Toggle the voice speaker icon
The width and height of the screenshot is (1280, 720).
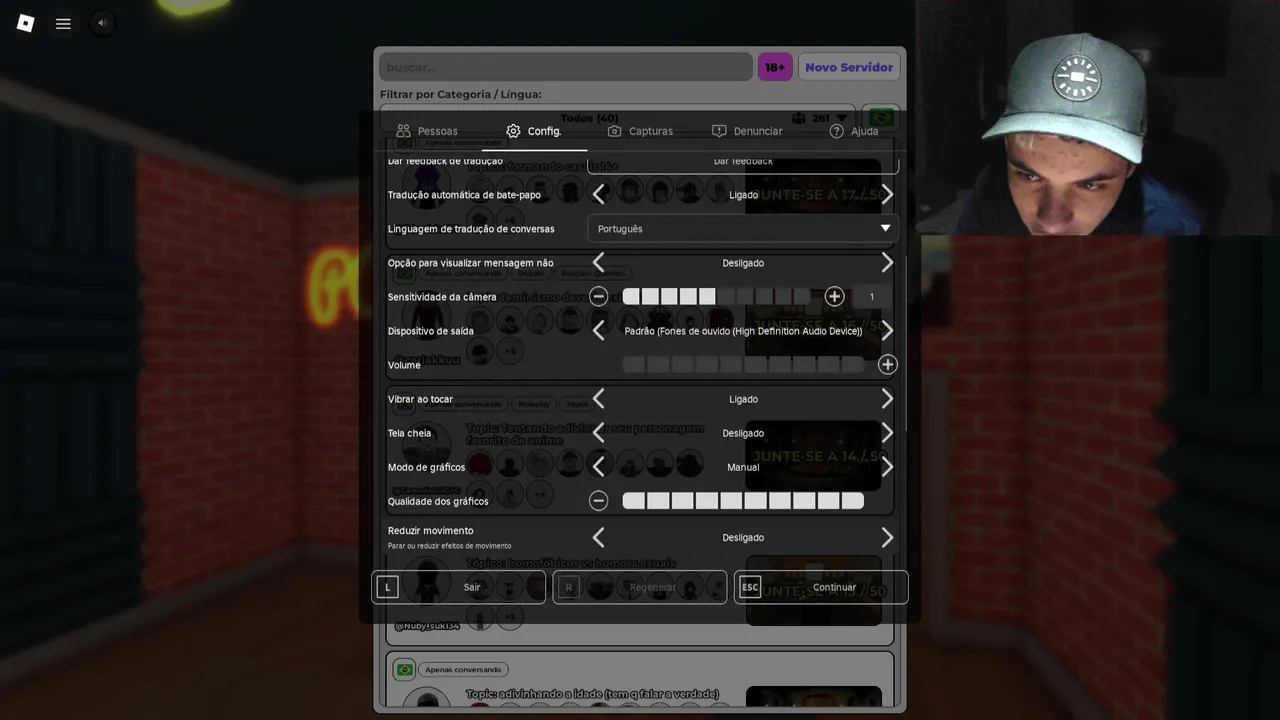102,23
